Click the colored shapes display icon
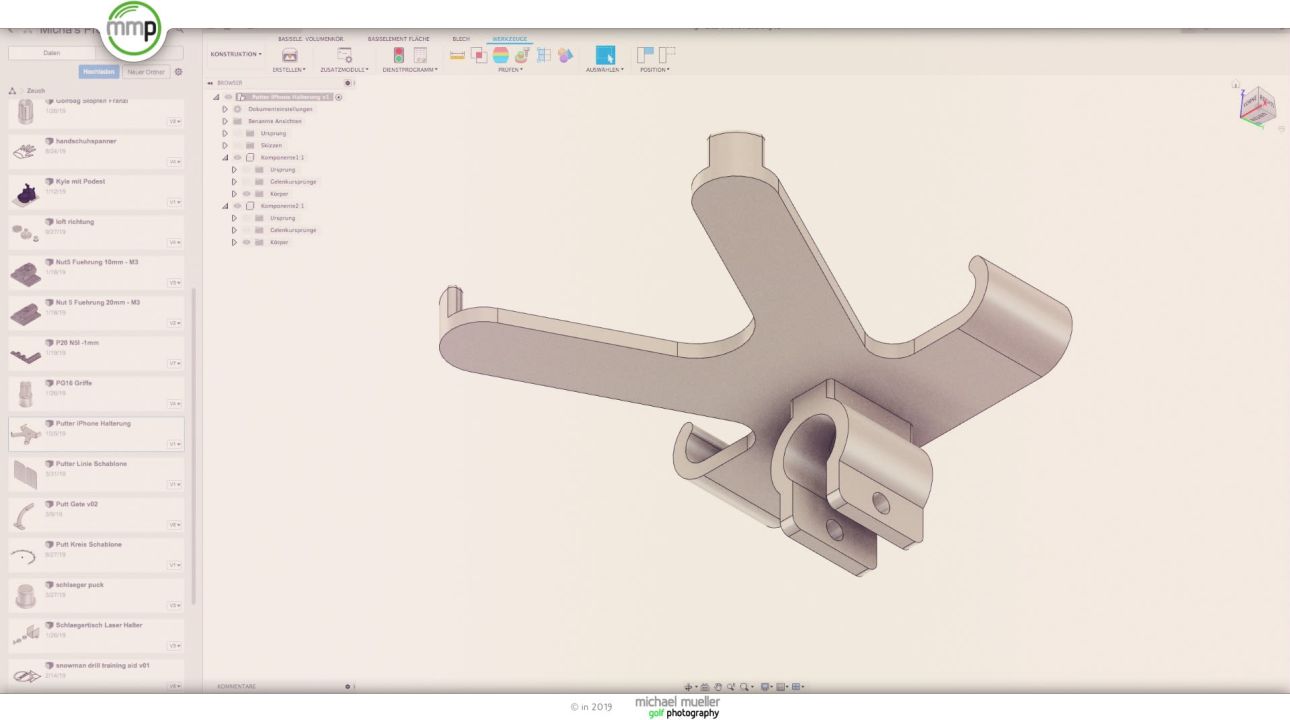The height and width of the screenshot is (720, 1290). [566, 55]
